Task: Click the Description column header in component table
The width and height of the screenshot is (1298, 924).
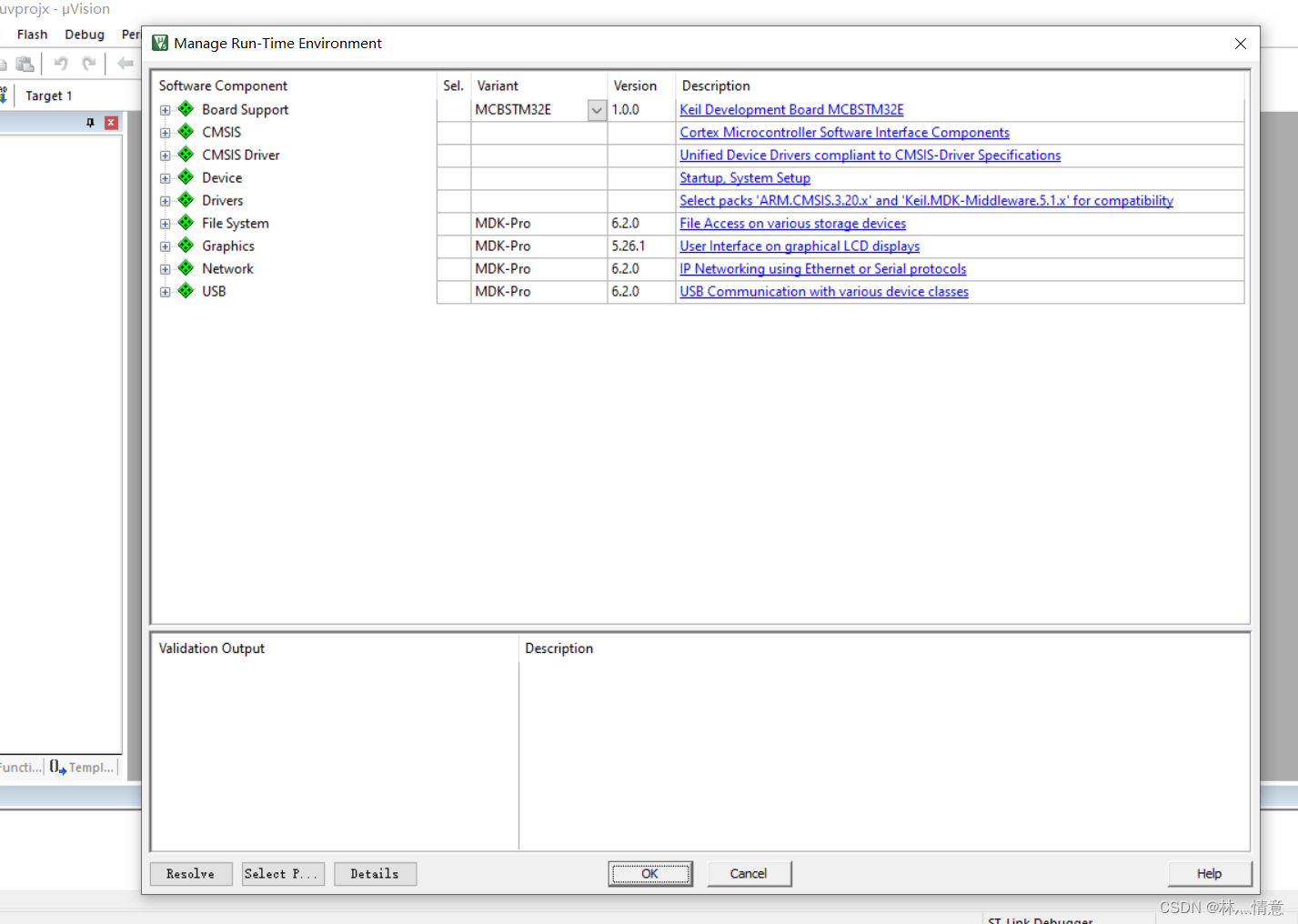Action: click(716, 85)
